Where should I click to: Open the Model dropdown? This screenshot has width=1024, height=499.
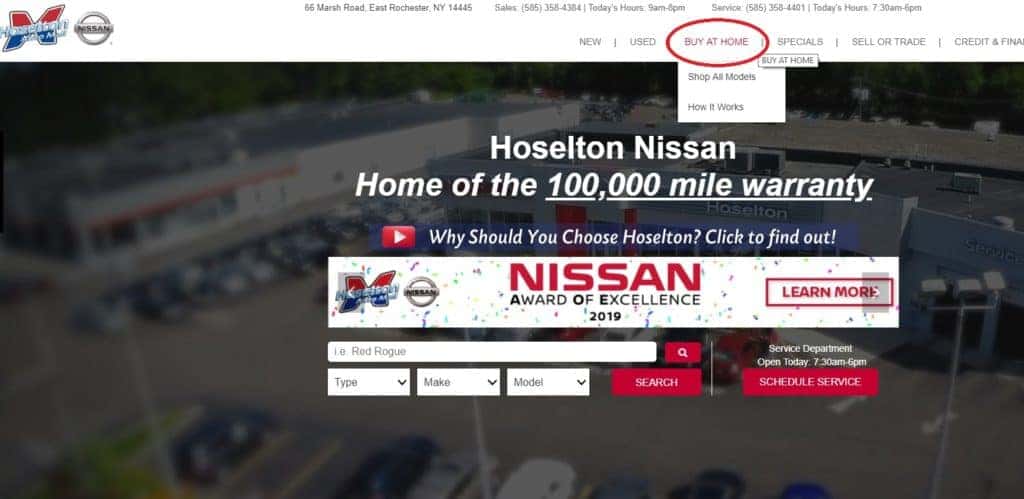[548, 382]
